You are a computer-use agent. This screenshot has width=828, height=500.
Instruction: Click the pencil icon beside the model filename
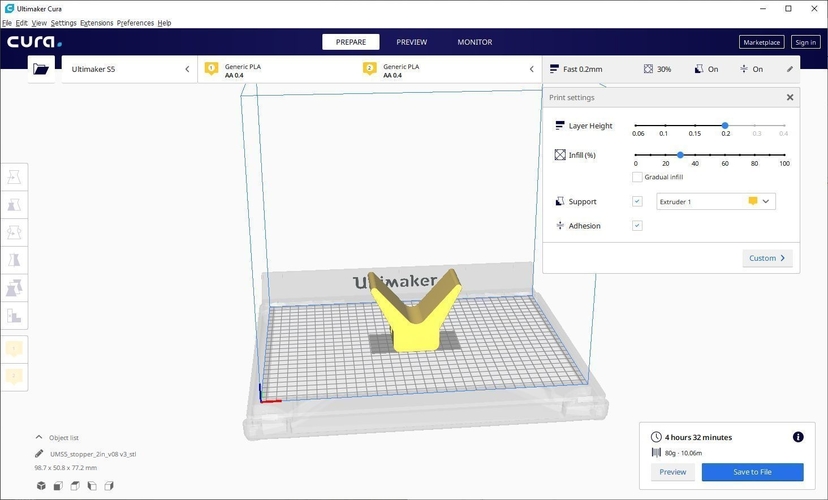tap(39, 454)
